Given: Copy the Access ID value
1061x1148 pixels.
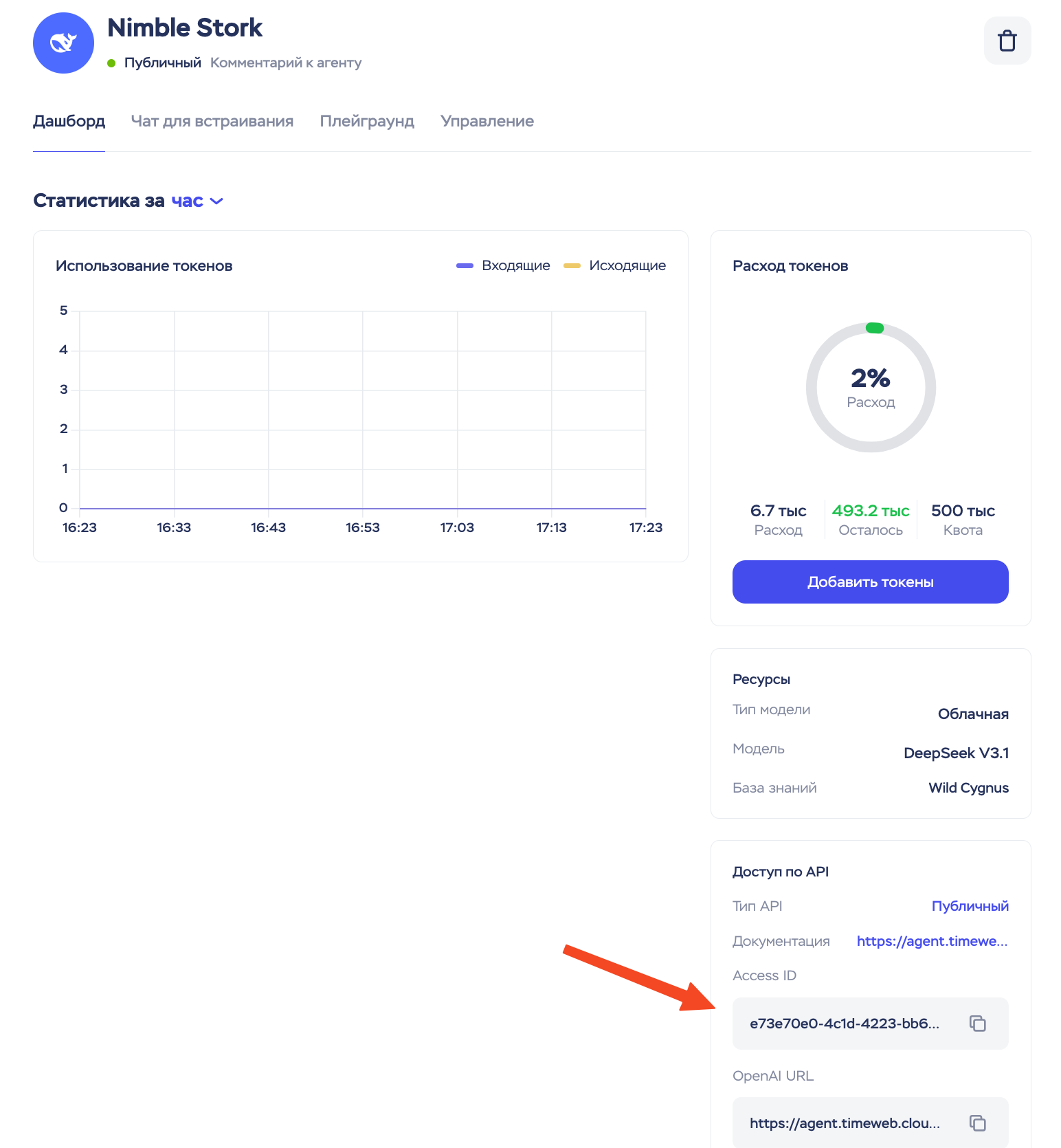Looking at the screenshot, I should click(x=977, y=1023).
